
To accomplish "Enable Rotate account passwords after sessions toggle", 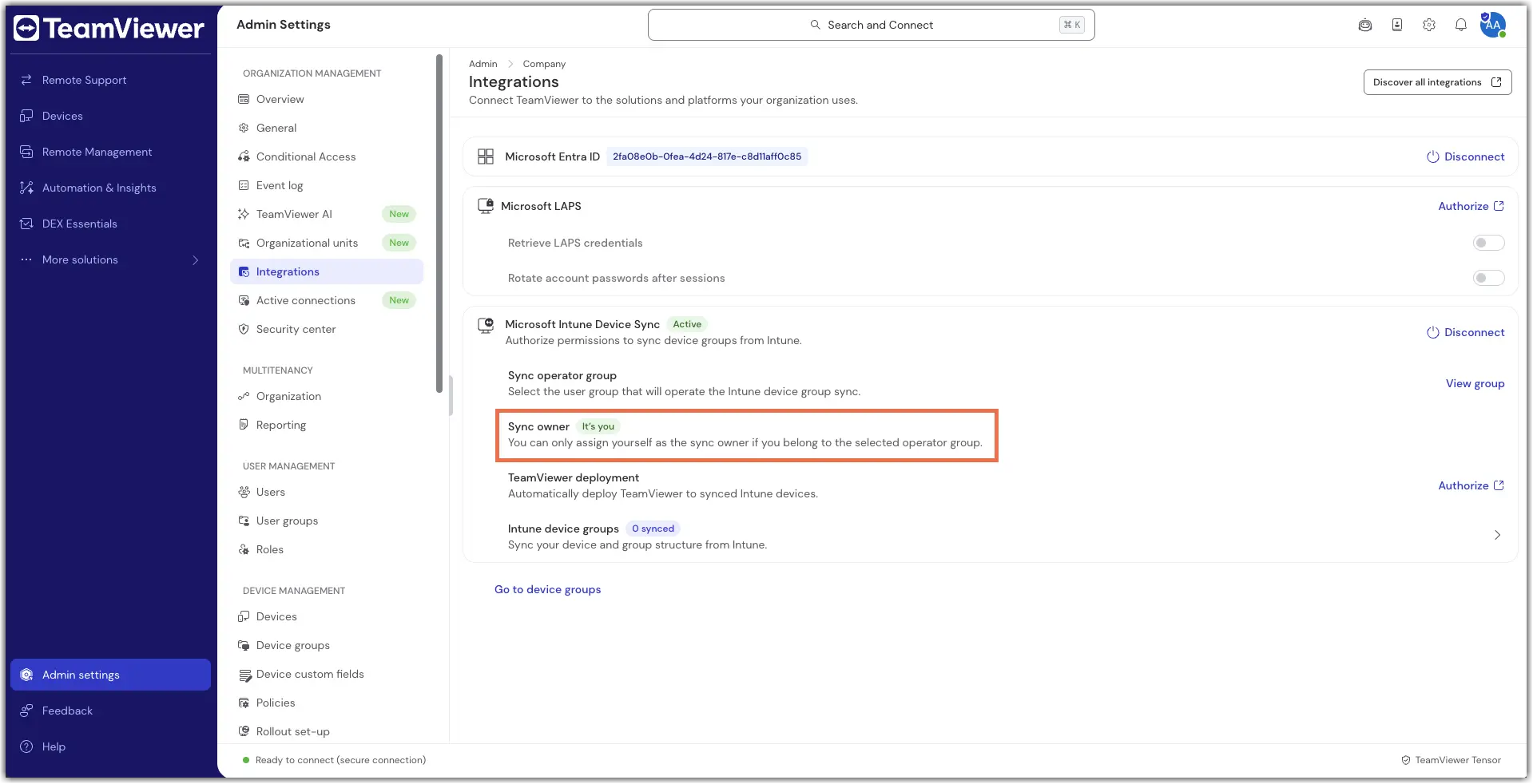I will 1488,278.
